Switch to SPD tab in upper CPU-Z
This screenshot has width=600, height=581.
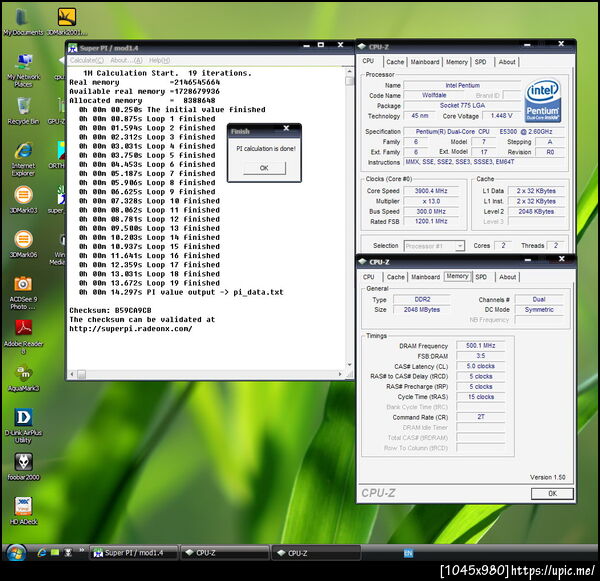click(x=481, y=62)
